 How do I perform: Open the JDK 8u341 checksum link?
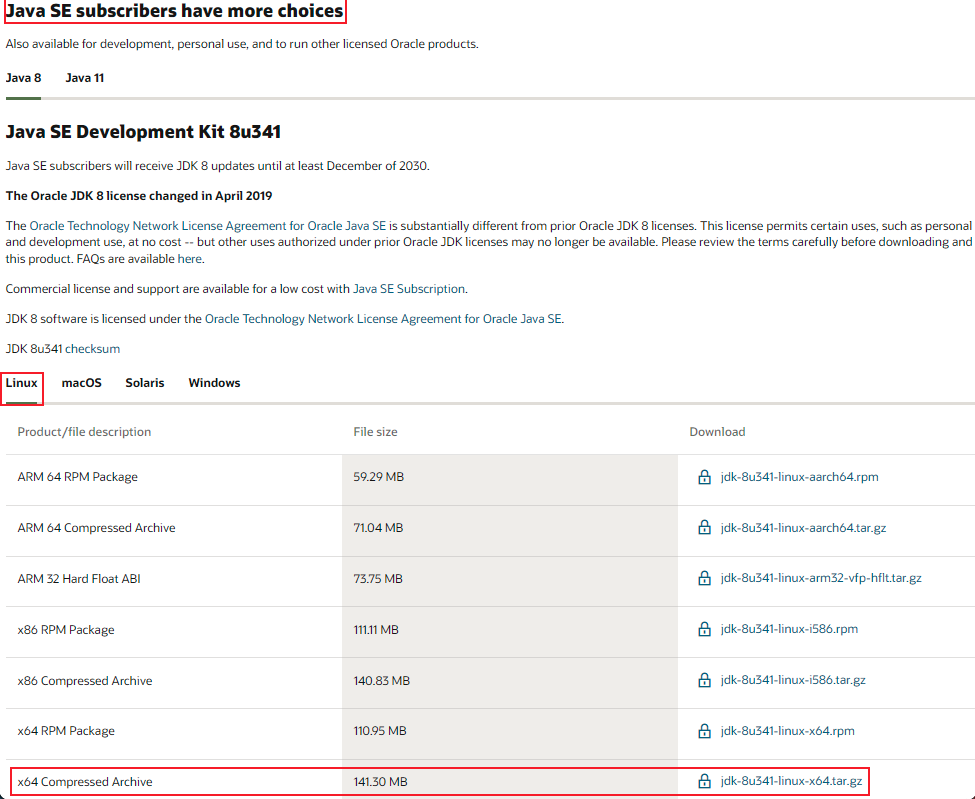(93, 349)
